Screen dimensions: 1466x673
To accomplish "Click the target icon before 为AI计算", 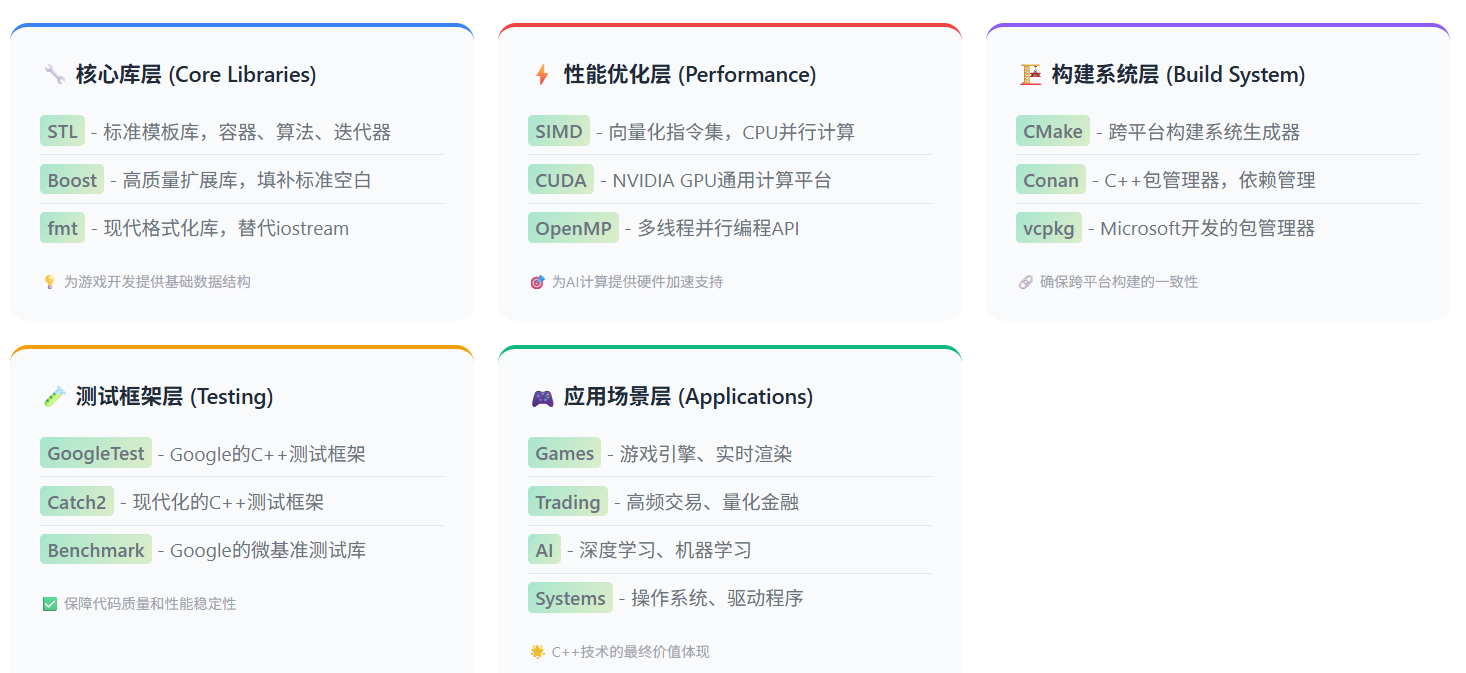I will pyautogui.click(x=537, y=282).
